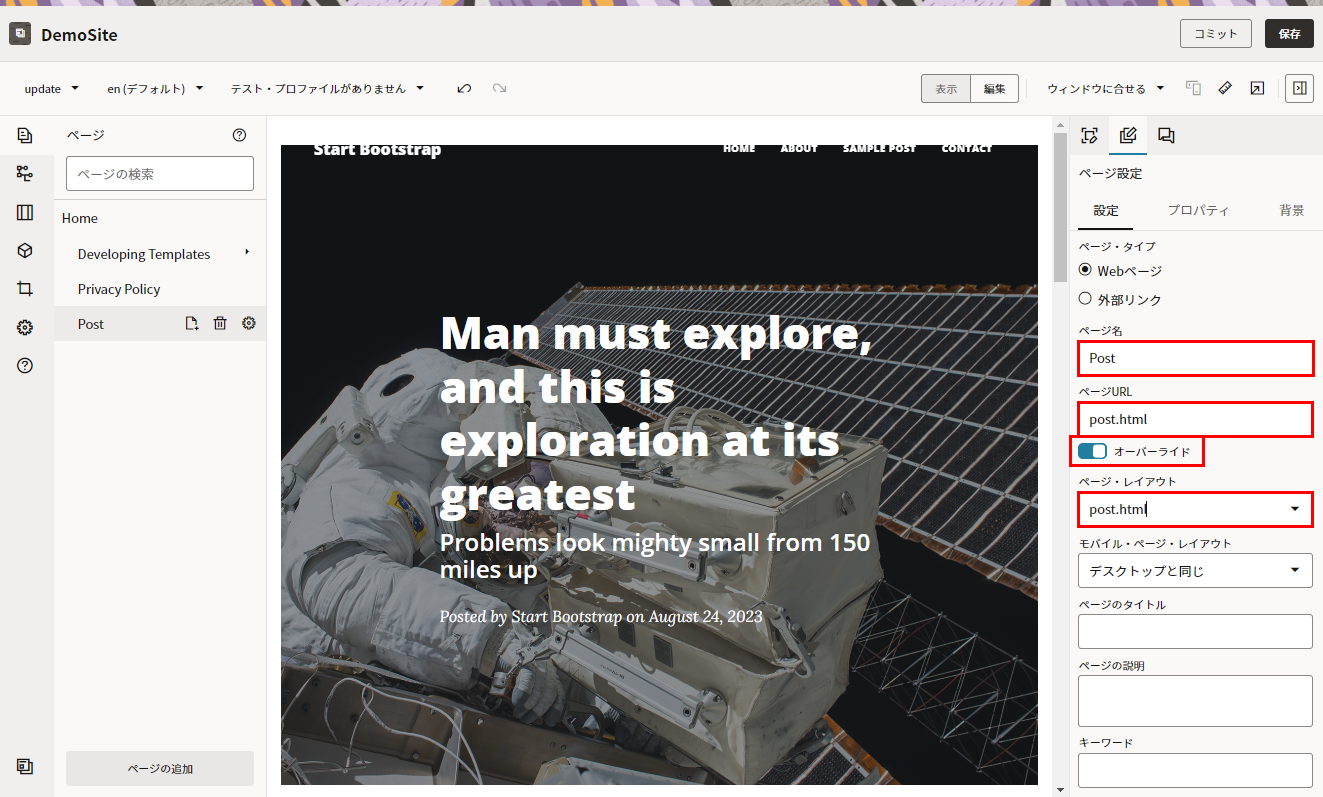Click the DemoSite logo icon
The width and height of the screenshot is (1323, 797).
coord(20,34)
